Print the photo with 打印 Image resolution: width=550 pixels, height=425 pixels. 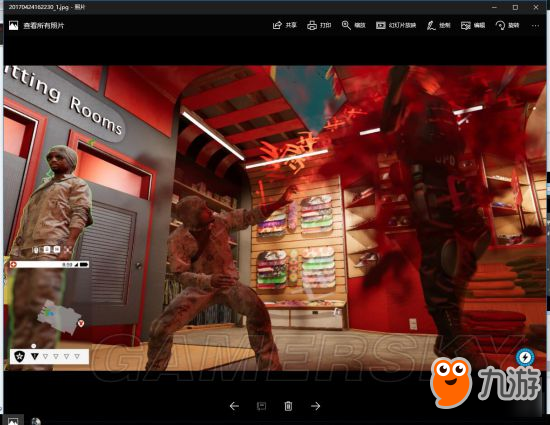point(319,25)
